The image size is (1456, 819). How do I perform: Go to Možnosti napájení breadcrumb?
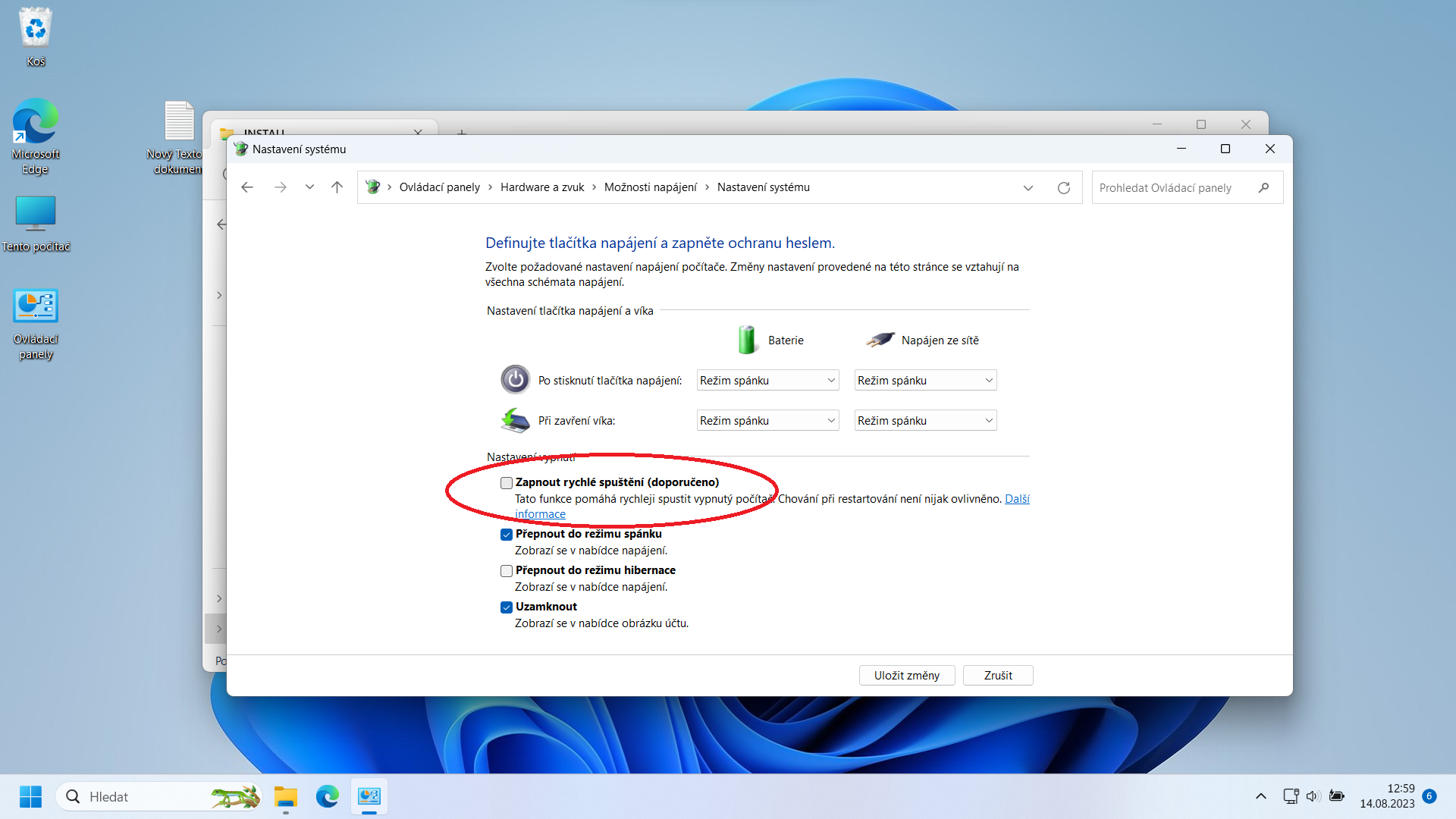pos(650,187)
